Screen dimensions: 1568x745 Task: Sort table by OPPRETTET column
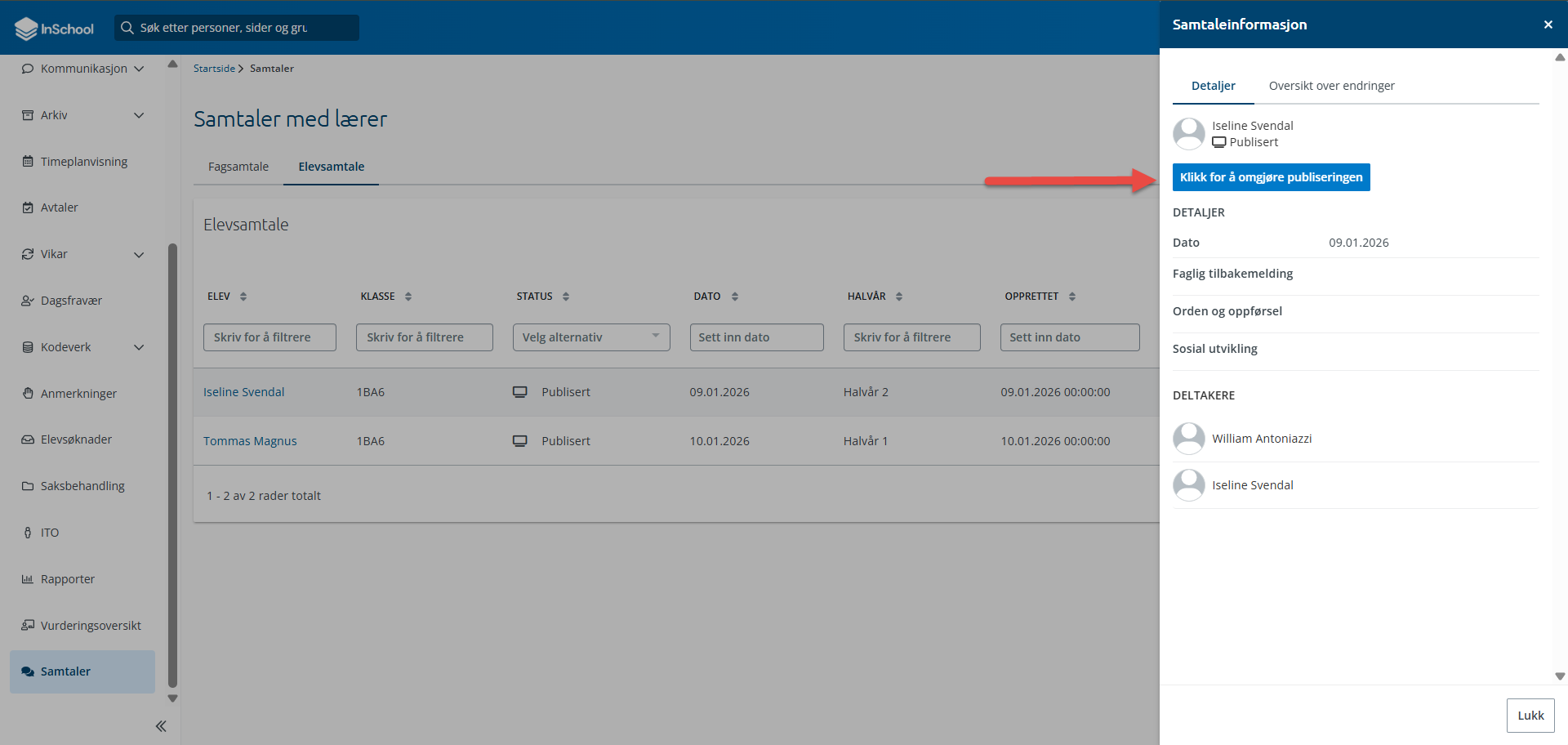pyautogui.click(x=1072, y=297)
